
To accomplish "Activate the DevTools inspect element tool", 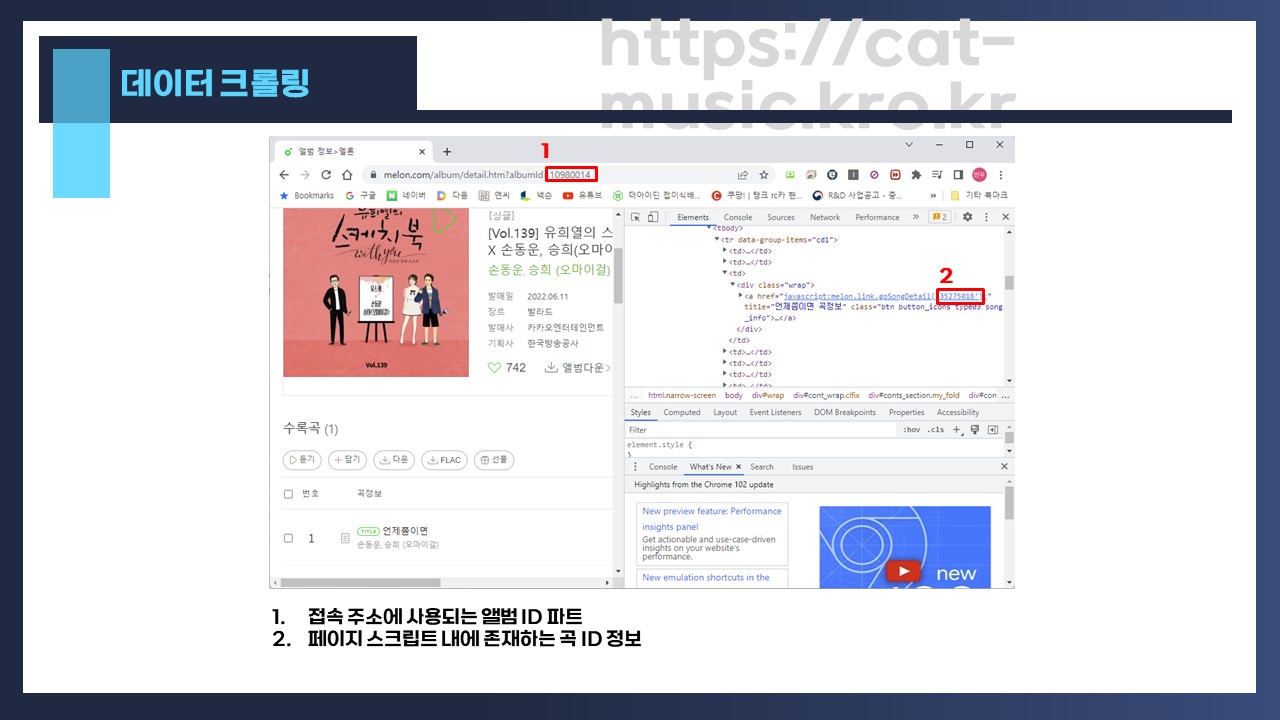I will (634, 217).
